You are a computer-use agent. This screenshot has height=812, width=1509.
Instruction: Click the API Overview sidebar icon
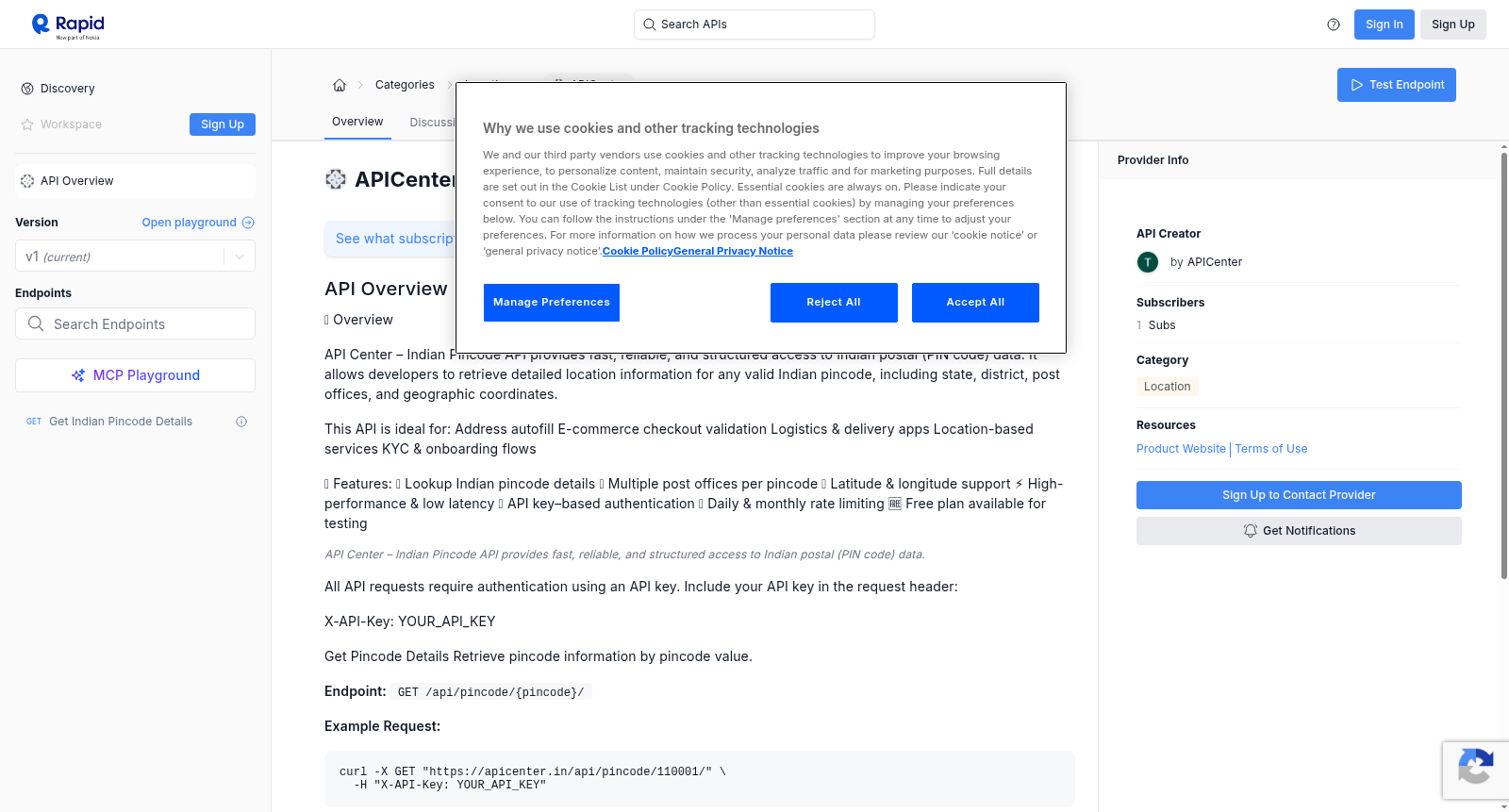(27, 181)
